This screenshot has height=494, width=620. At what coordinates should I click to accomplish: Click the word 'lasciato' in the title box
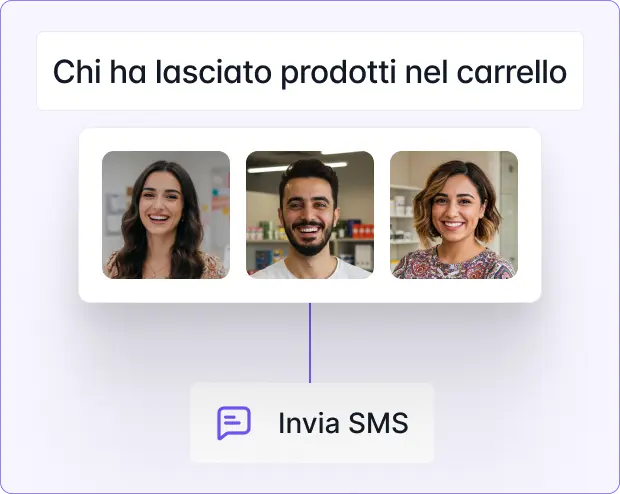pyautogui.click(x=213, y=72)
